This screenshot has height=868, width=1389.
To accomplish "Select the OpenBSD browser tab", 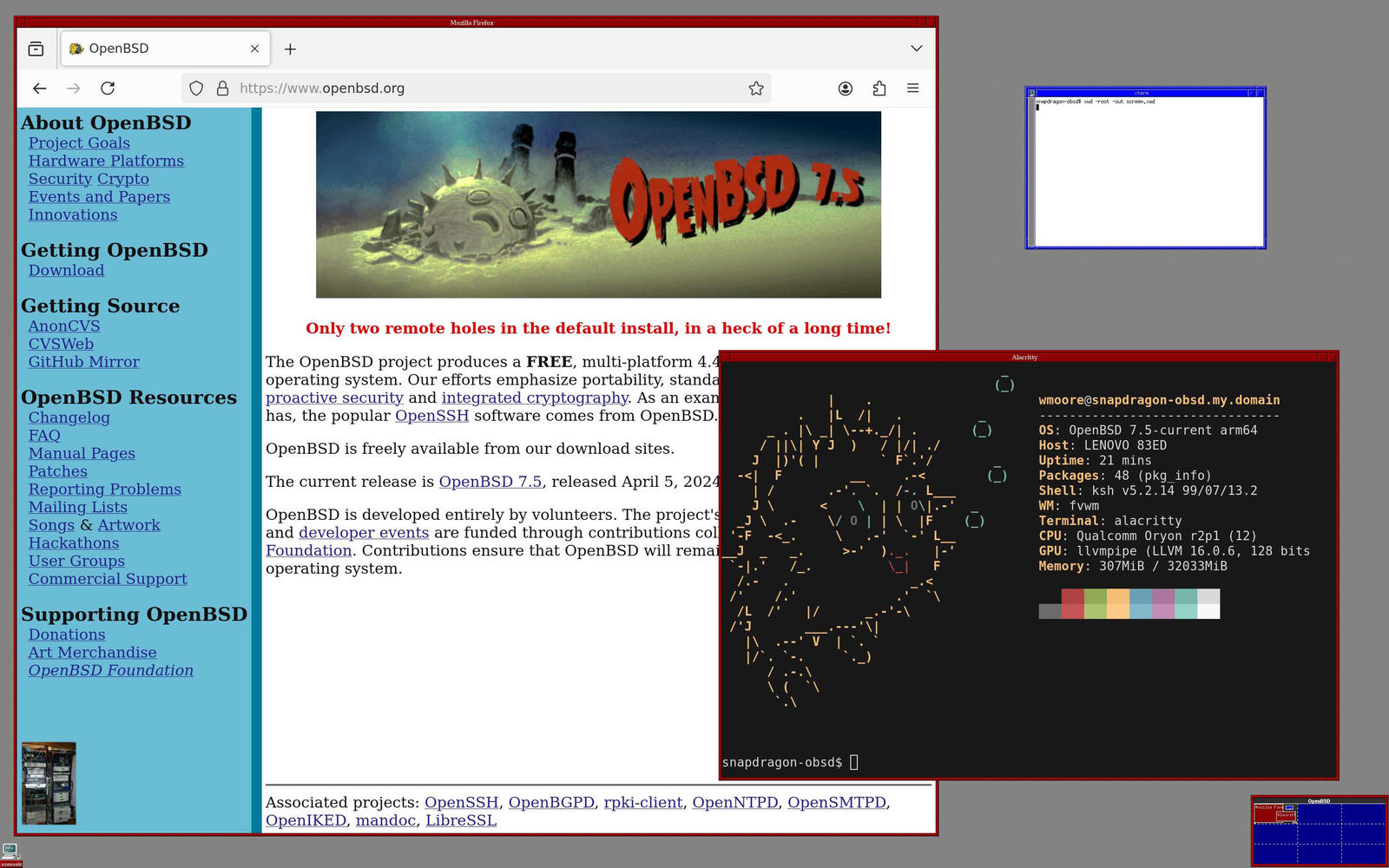I will [156, 49].
